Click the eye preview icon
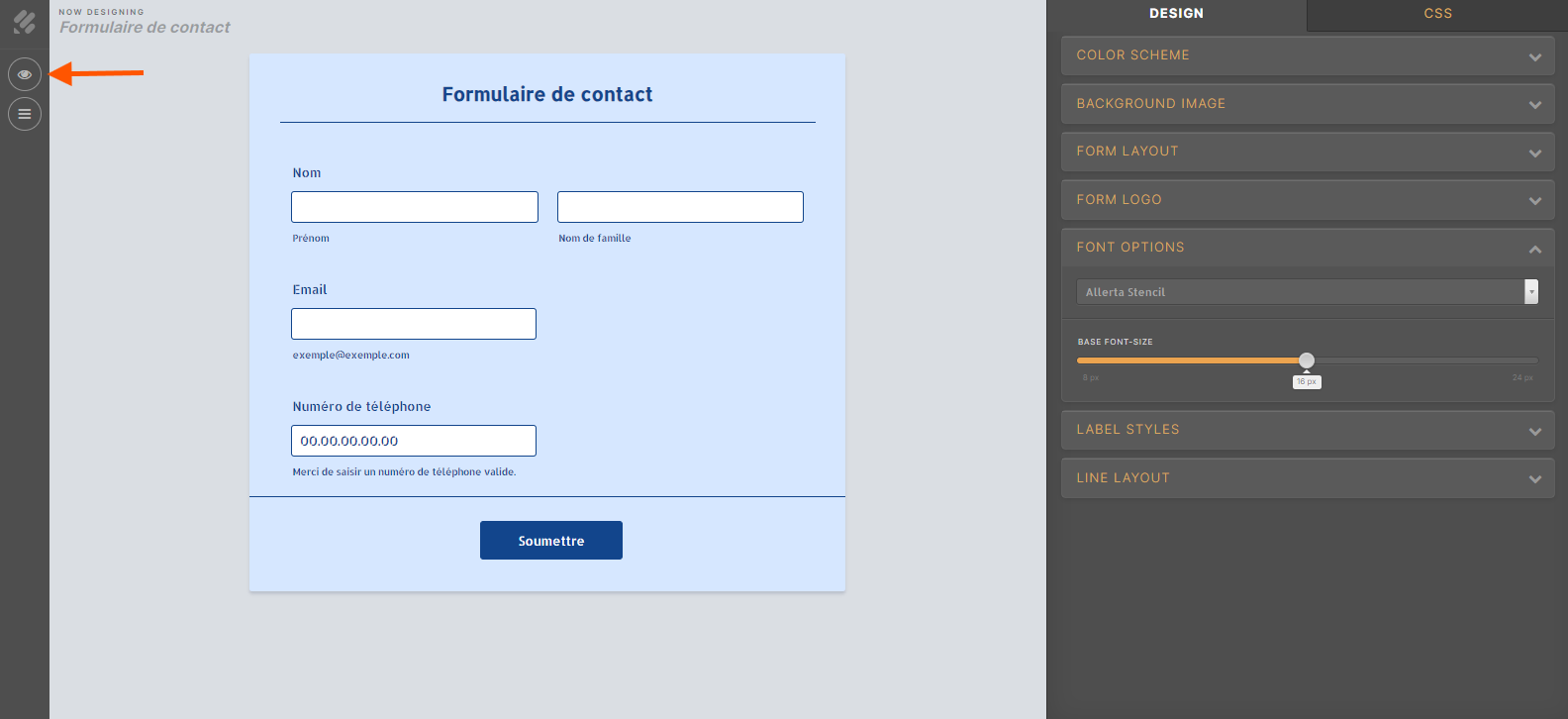Viewport: 1568px width, 719px height. [25, 74]
